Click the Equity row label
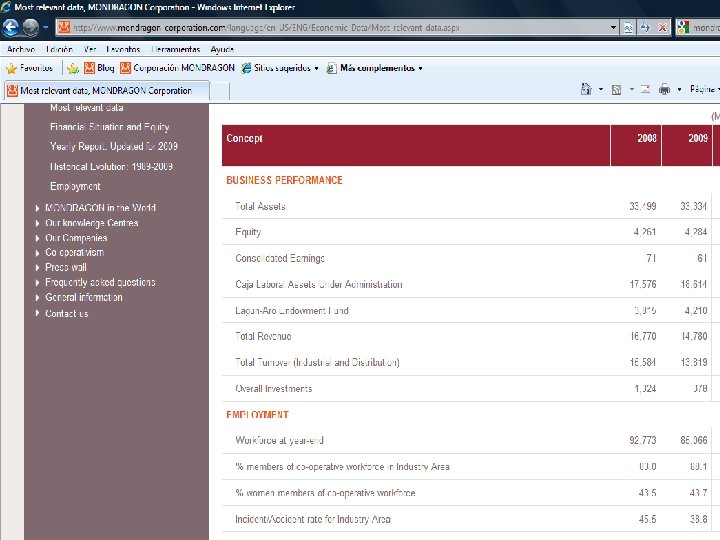 (248, 232)
